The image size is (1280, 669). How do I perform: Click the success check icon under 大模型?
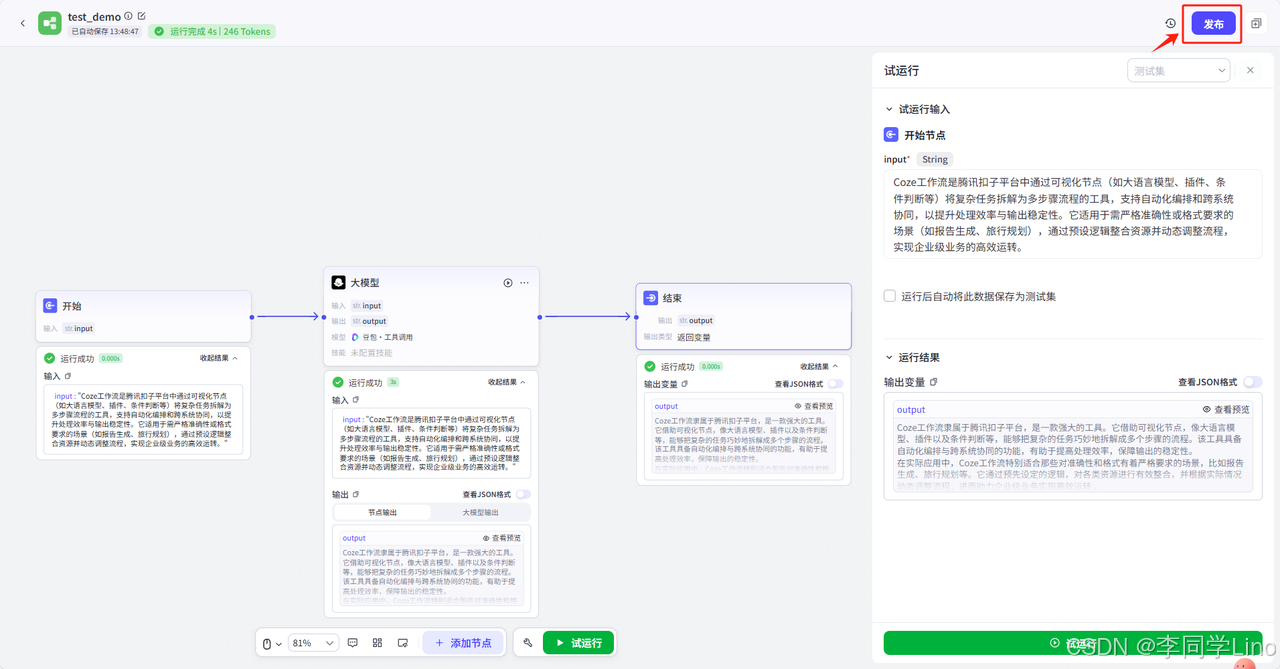click(x=338, y=382)
